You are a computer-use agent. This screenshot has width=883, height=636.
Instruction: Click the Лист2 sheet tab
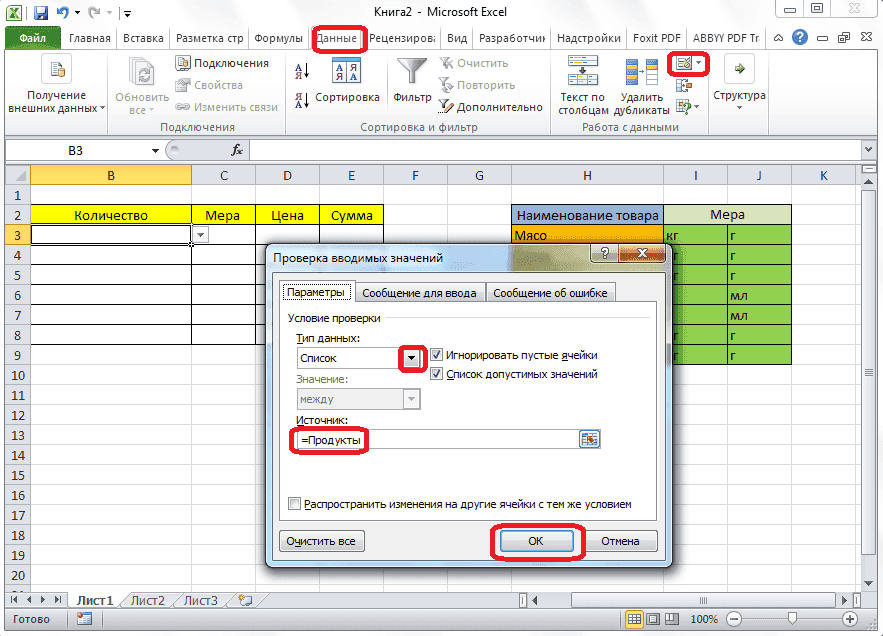(147, 600)
